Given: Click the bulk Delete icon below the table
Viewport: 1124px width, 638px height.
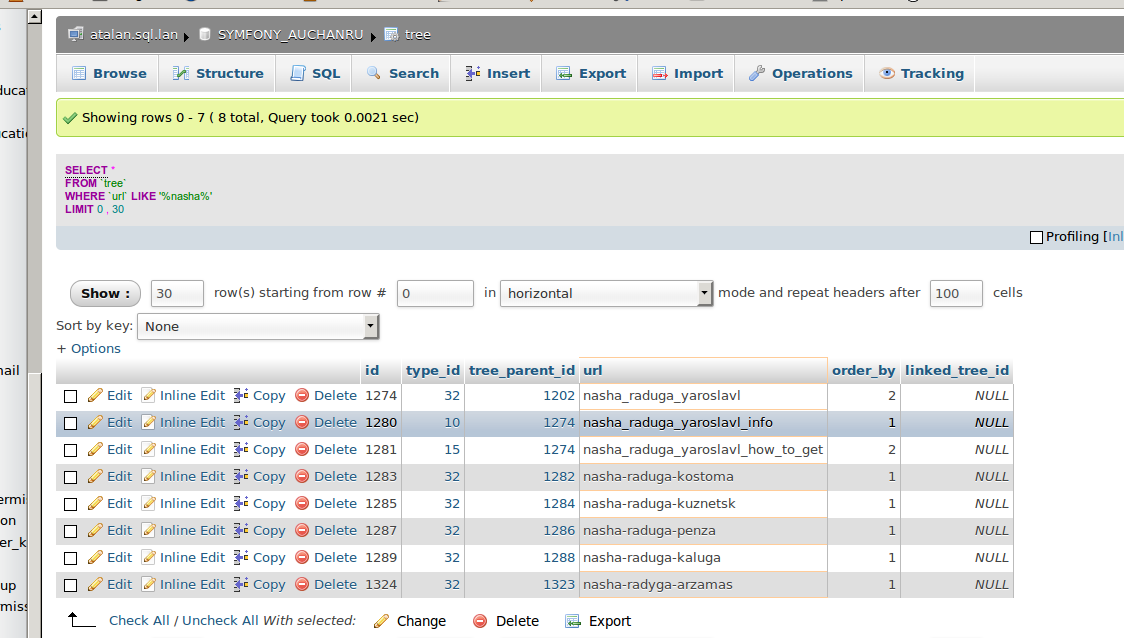Looking at the screenshot, I should (480, 621).
